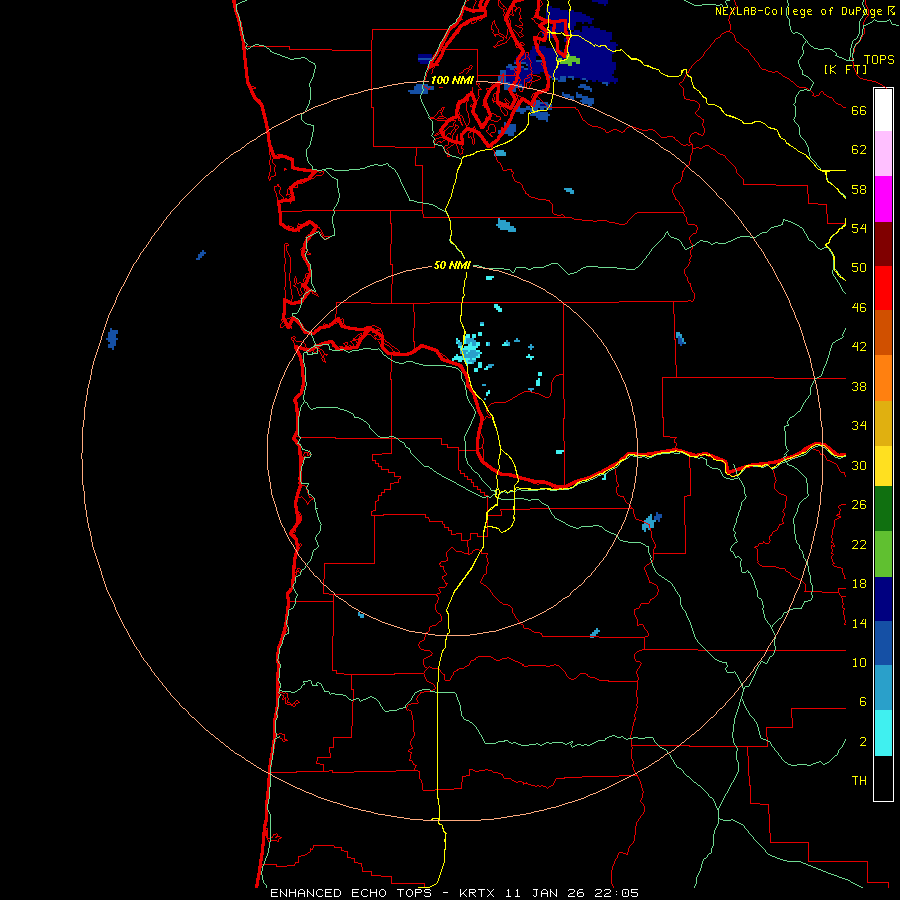Screen dimensions: 900x900
Task: Click the black TH threshold swatch
Action: (883, 778)
